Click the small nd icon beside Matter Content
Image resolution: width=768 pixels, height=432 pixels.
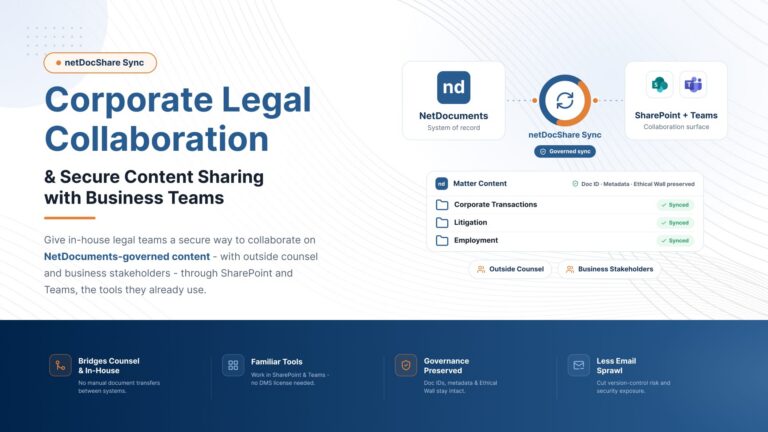[441, 184]
